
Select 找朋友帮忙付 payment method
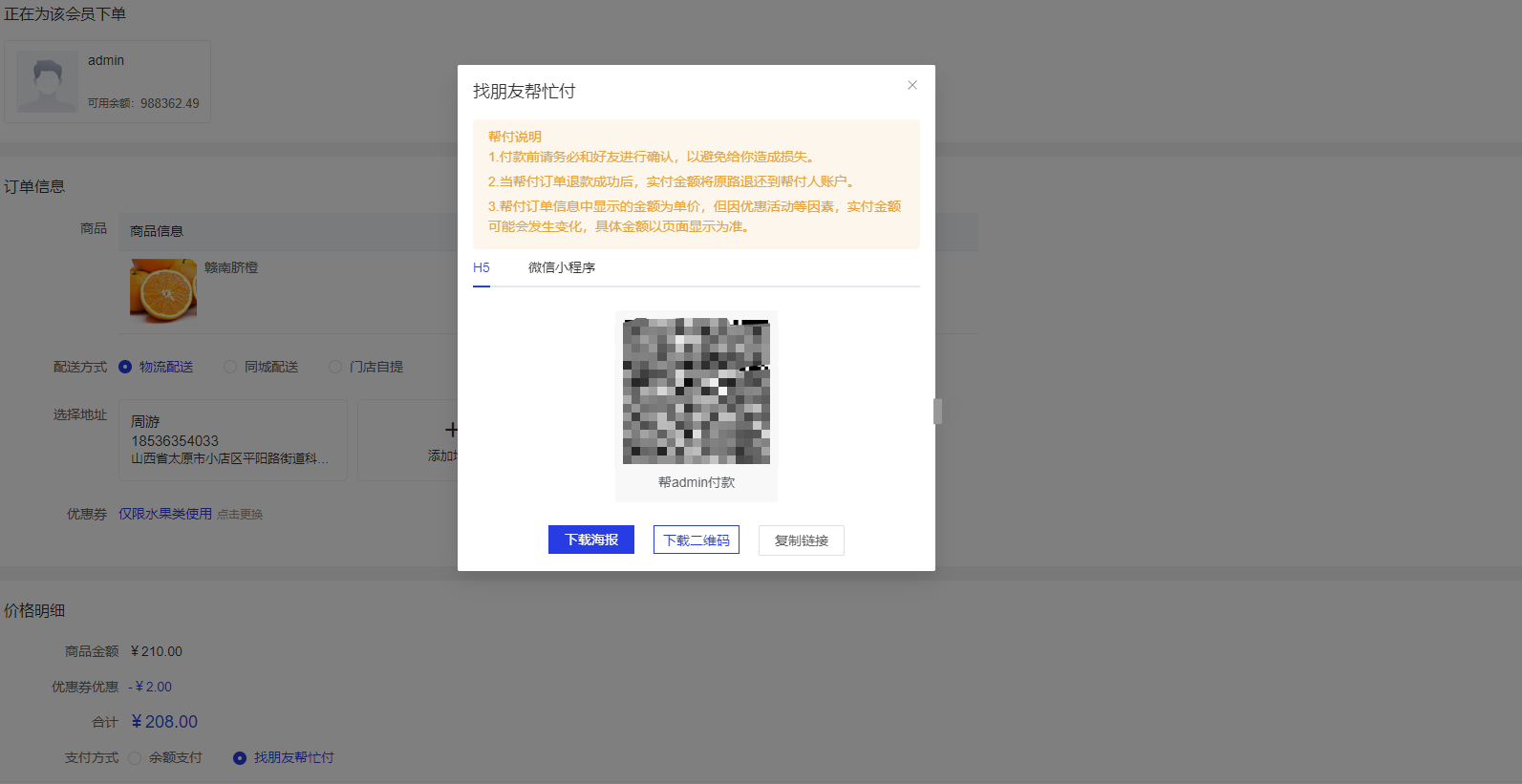[240, 758]
